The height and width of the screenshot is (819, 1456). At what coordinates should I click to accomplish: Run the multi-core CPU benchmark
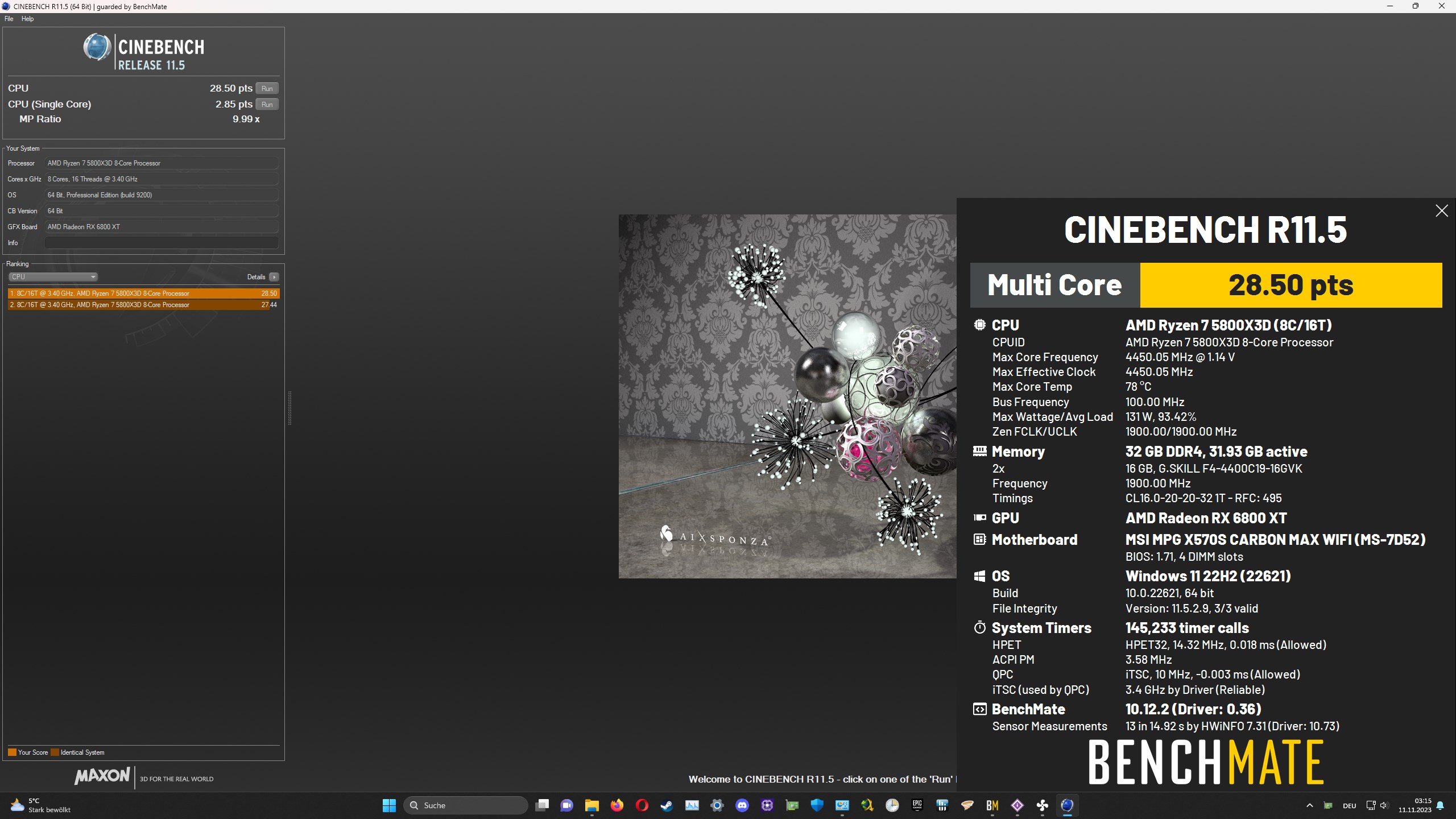click(x=267, y=88)
